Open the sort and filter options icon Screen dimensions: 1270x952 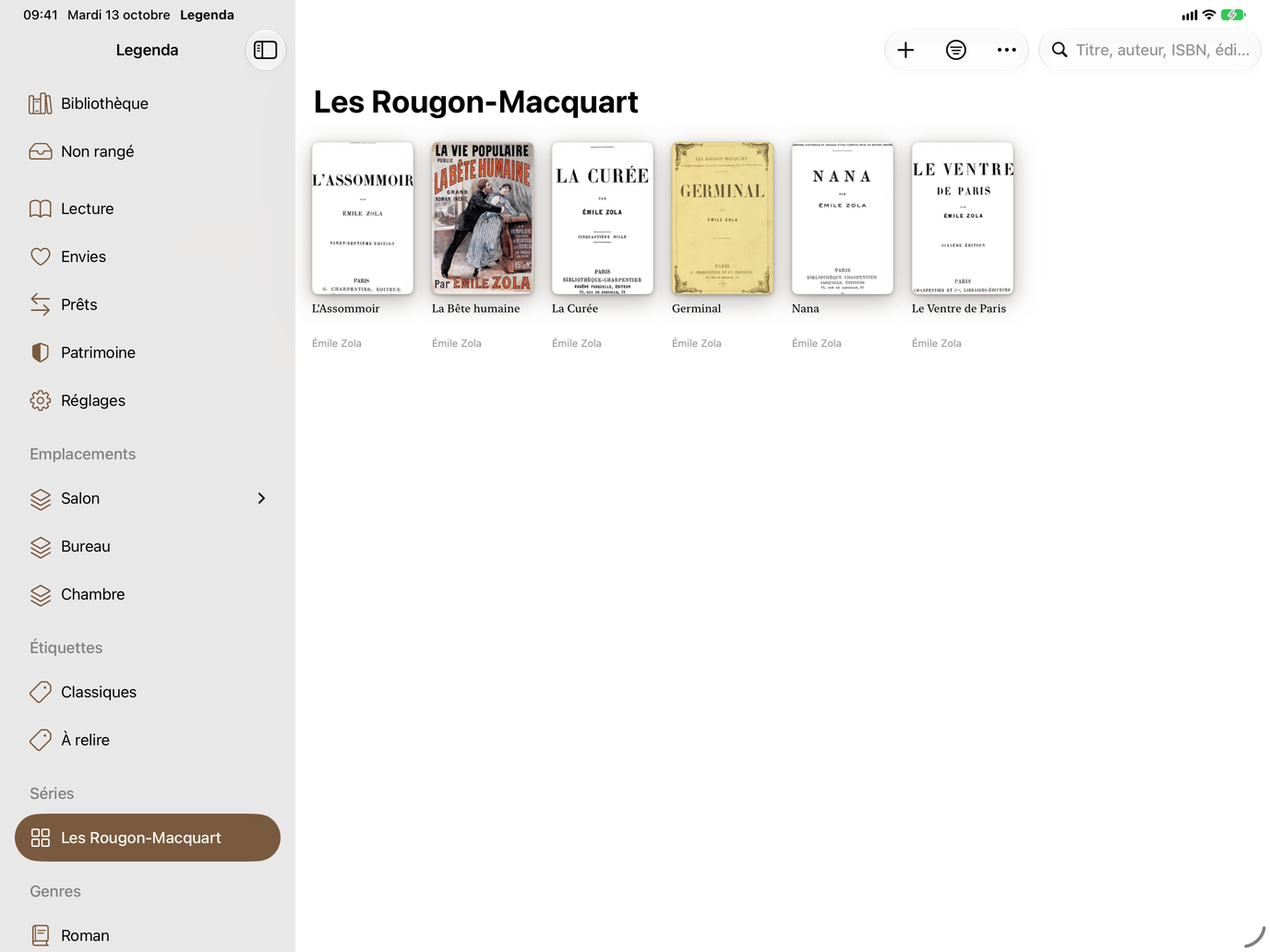click(956, 50)
